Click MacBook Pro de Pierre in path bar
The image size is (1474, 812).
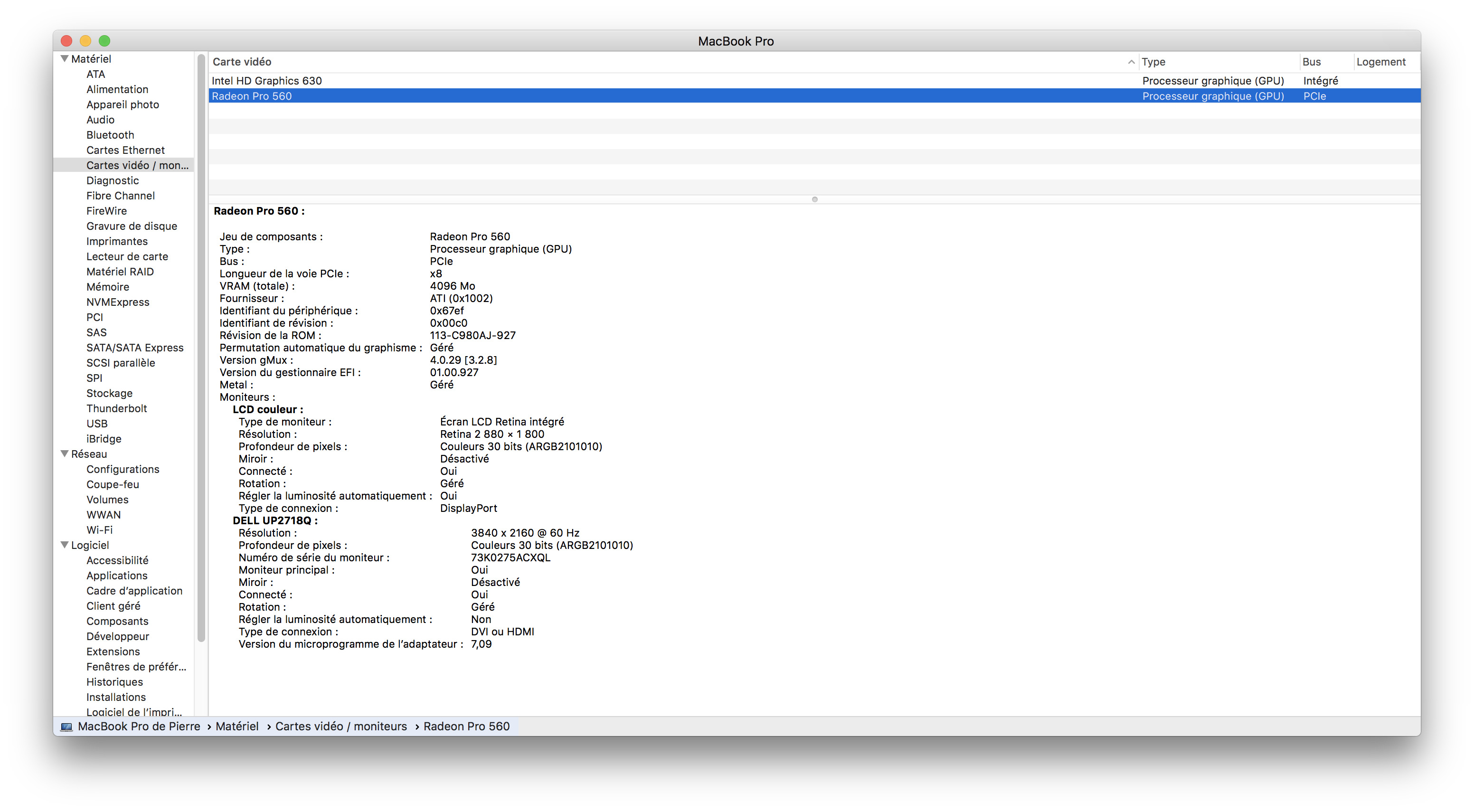coord(139,726)
